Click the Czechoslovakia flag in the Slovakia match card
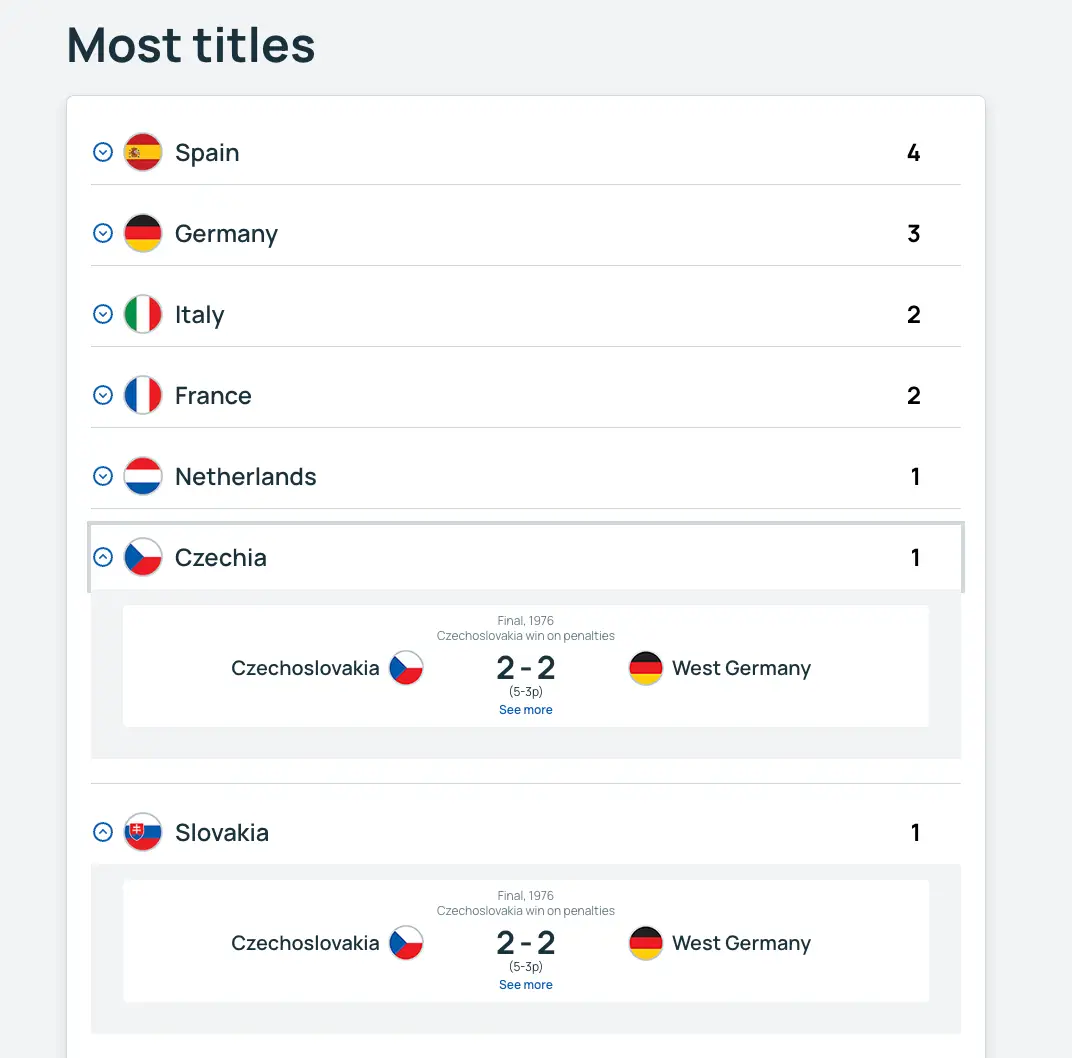The height and width of the screenshot is (1058, 1072). click(x=406, y=943)
